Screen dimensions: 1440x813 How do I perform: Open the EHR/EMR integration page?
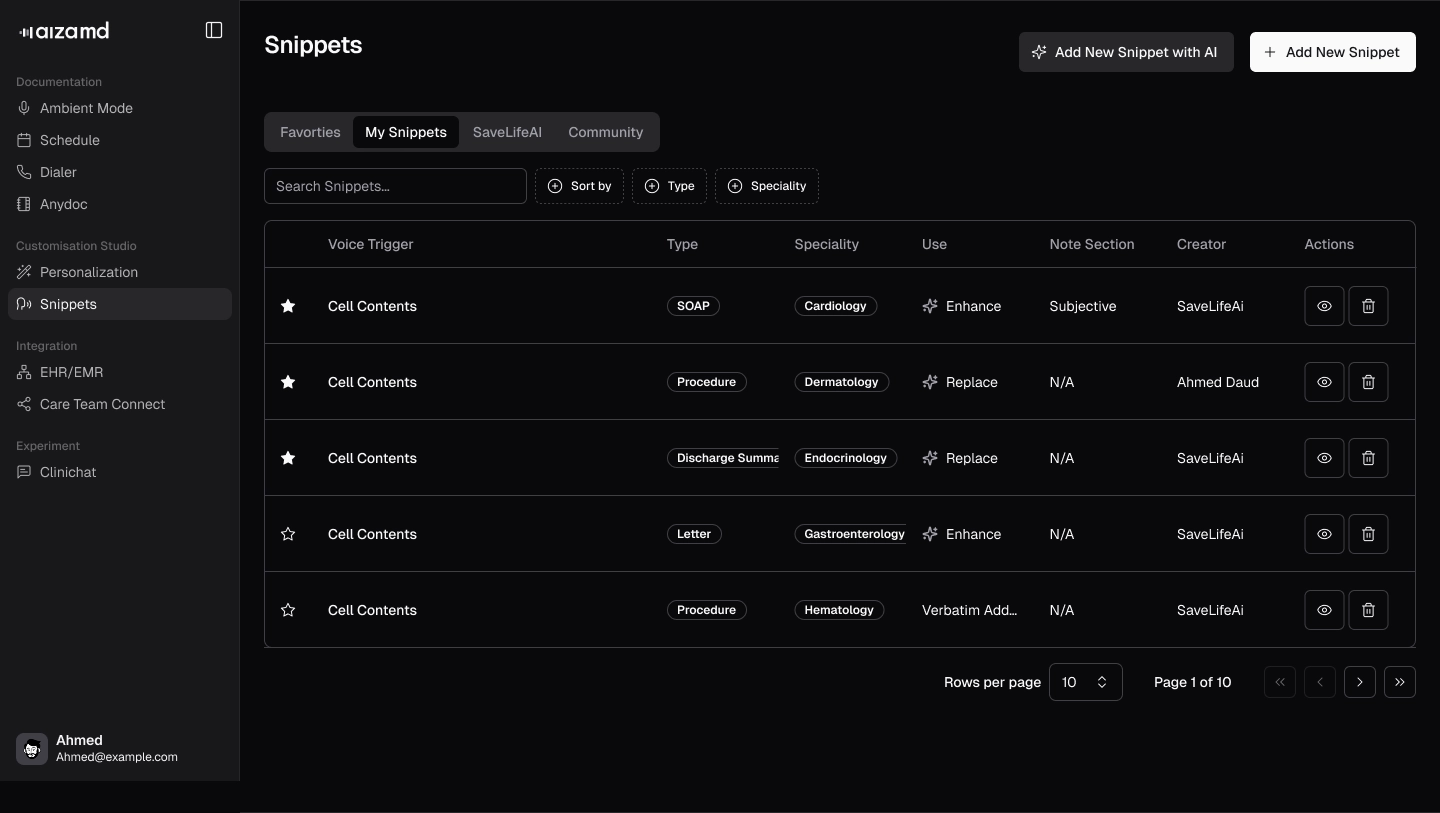pos(120,372)
